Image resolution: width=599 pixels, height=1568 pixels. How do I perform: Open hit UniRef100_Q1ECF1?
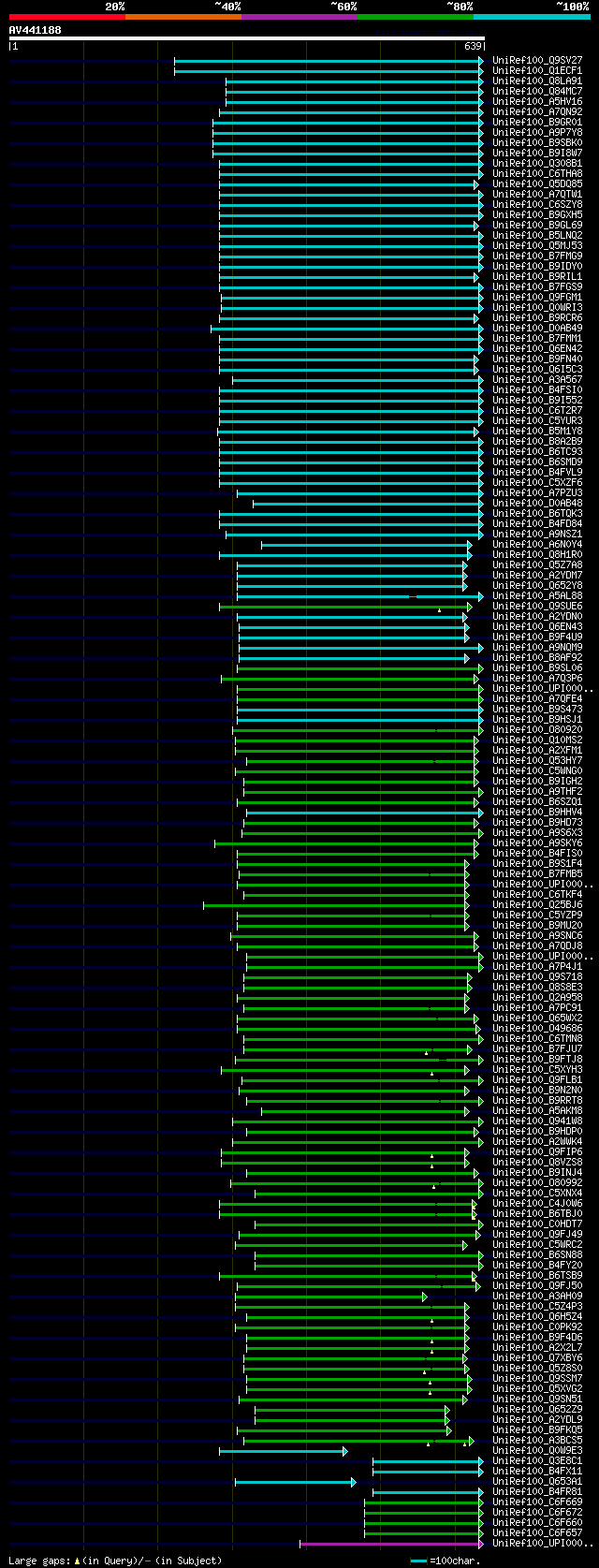click(537, 70)
